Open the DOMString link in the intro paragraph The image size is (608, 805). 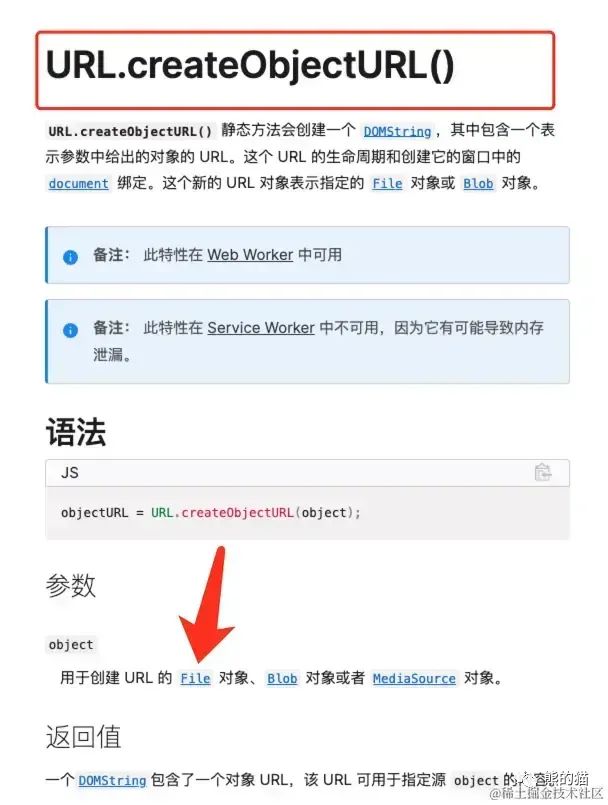(x=397, y=131)
